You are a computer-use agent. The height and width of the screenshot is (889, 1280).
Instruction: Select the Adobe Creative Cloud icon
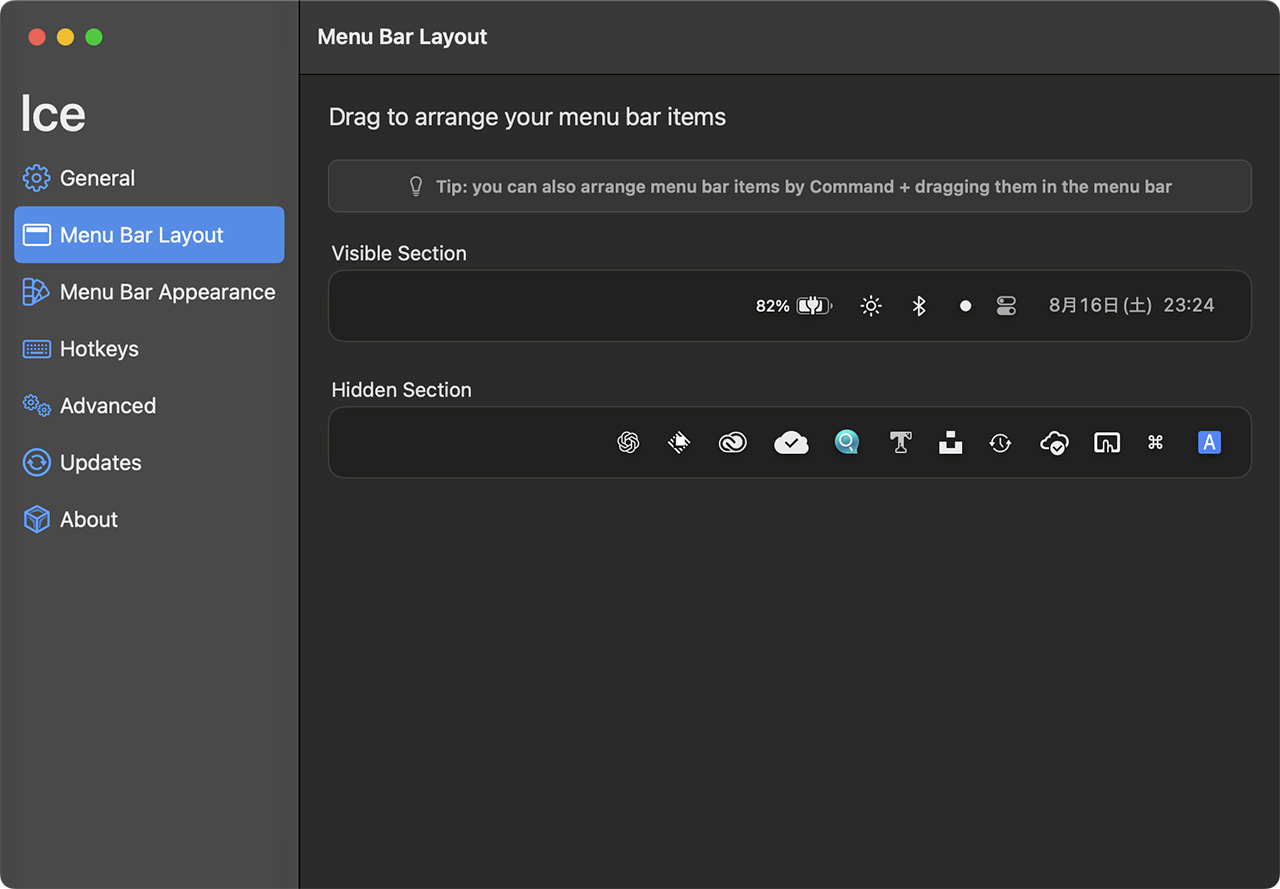pyautogui.click(x=733, y=442)
